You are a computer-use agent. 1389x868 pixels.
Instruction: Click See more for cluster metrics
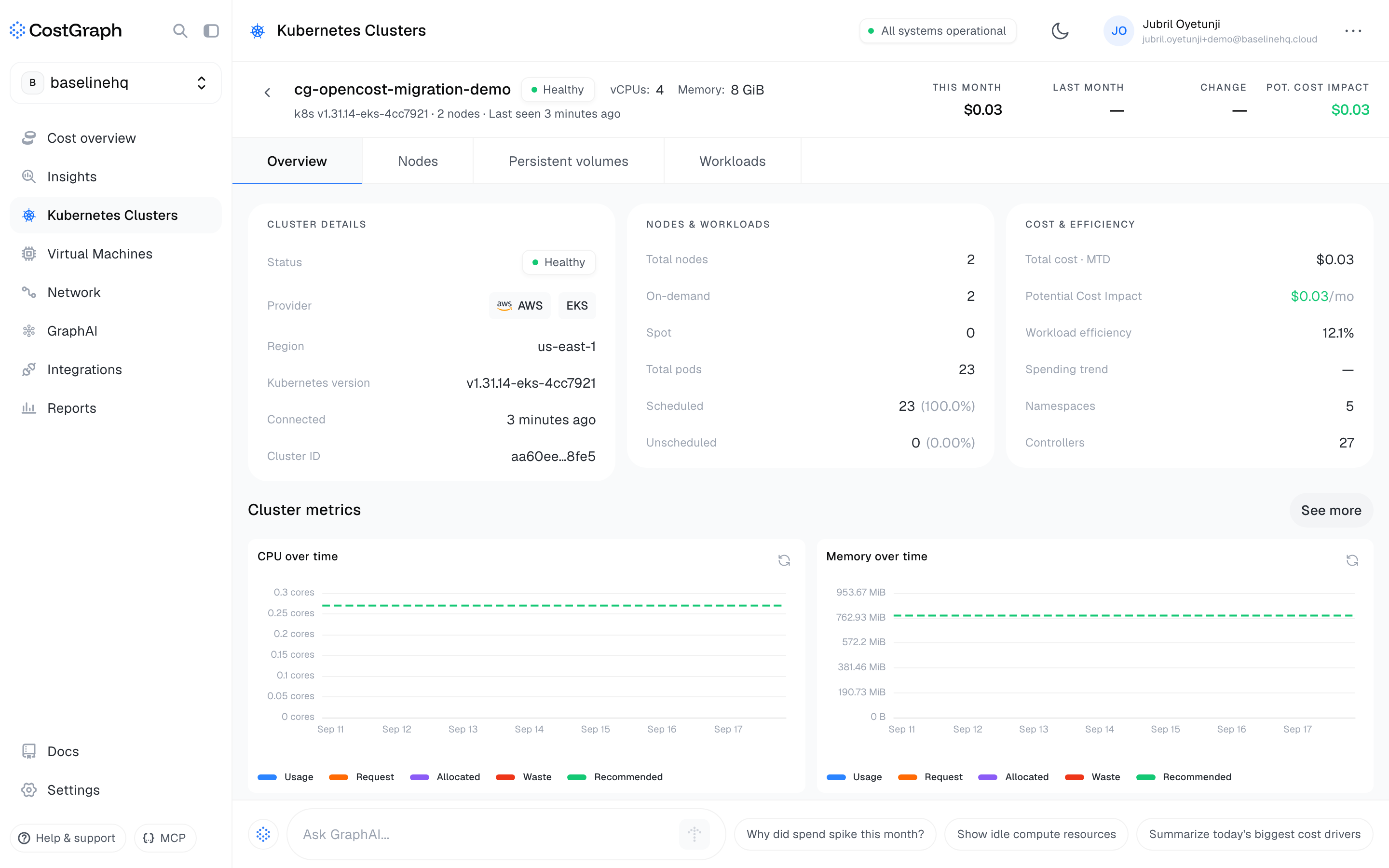(x=1331, y=510)
